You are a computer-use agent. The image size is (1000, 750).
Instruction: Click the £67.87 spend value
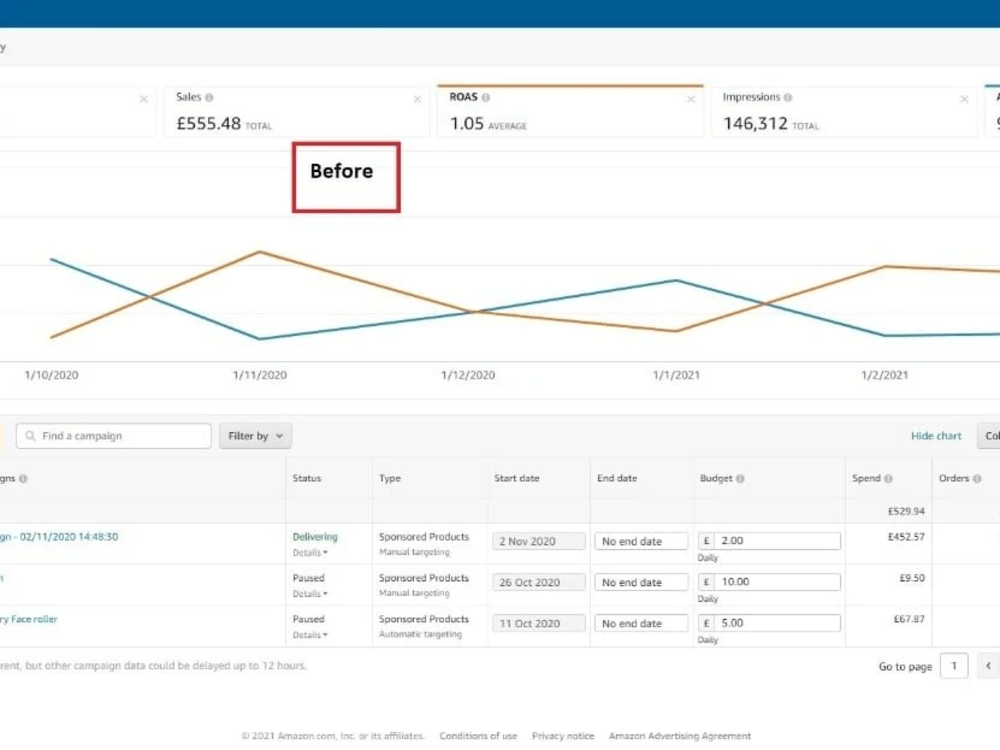click(909, 619)
